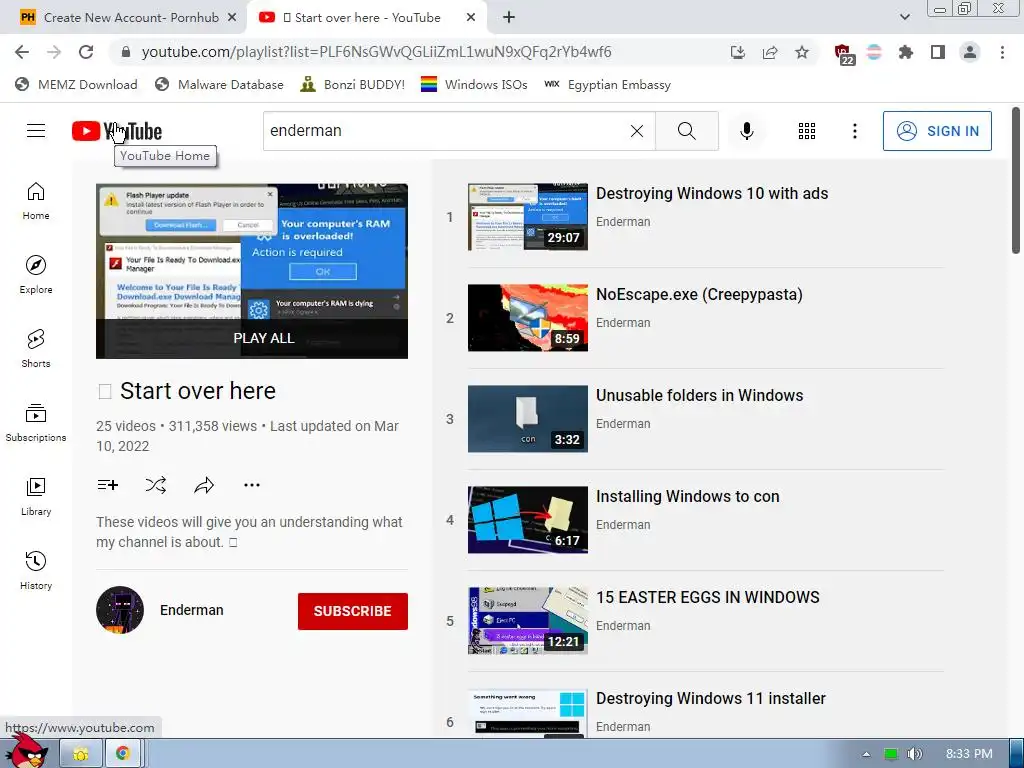This screenshot has height=768, width=1024.
Task: Click PLAY ALL on playlist cover
Action: (x=264, y=338)
